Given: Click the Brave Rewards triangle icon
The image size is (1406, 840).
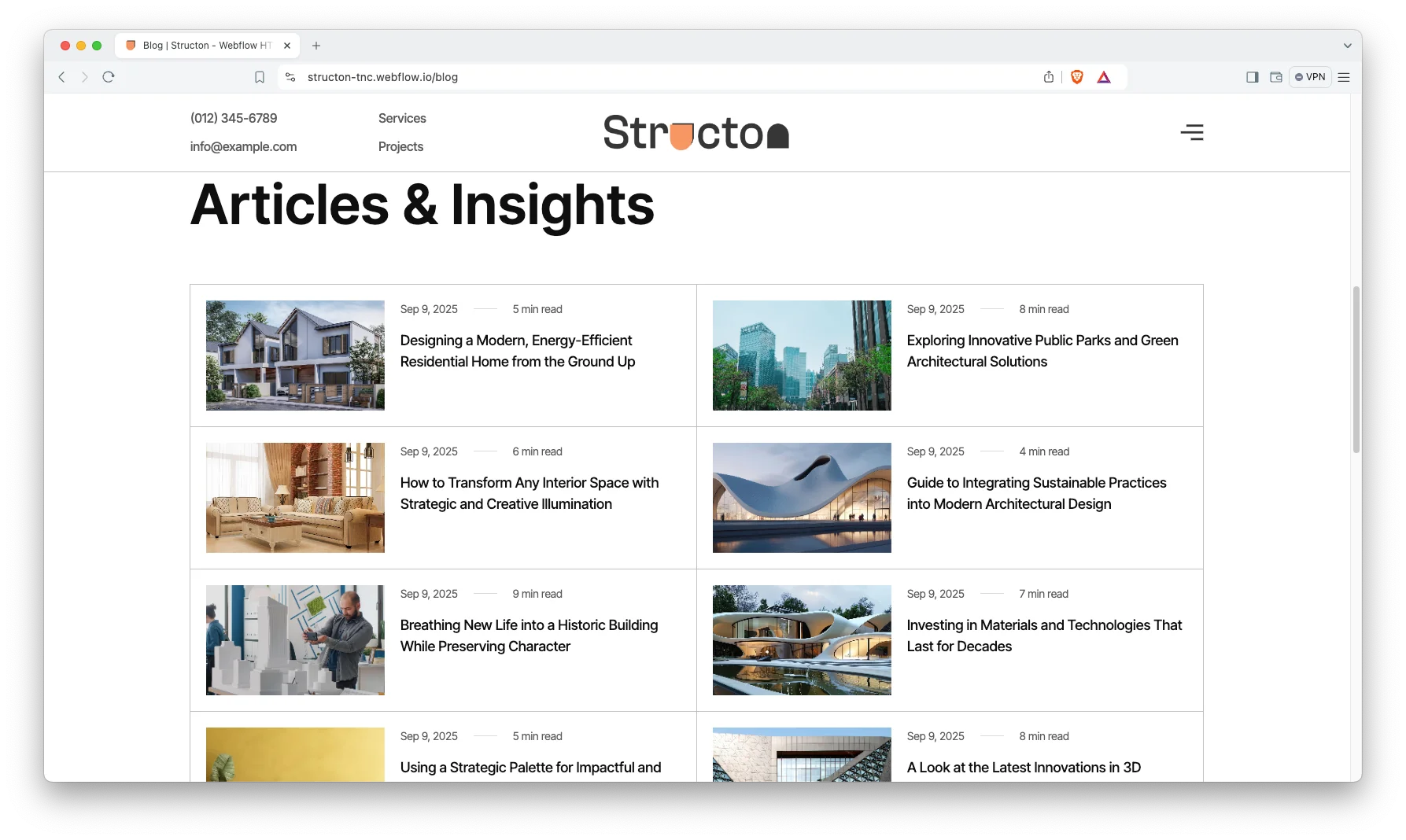Looking at the screenshot, I should point(1104,77).
